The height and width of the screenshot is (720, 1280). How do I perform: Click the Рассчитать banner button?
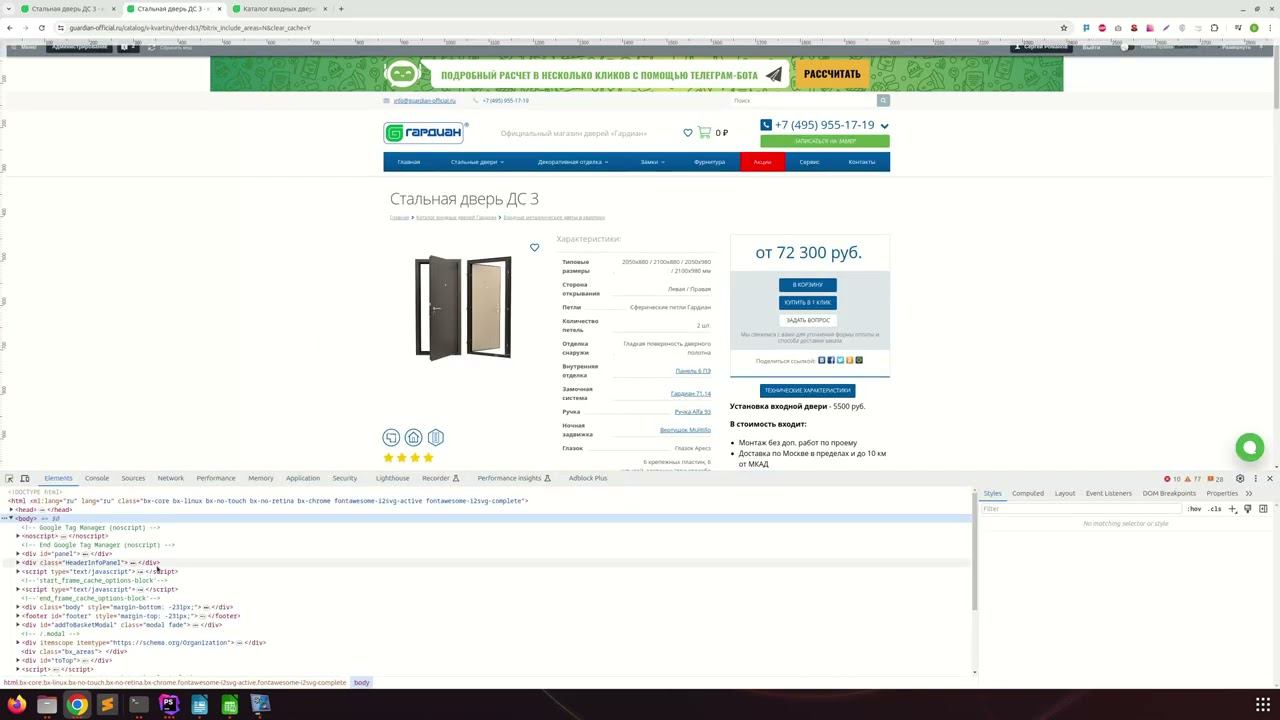click(x=832, y=74)
